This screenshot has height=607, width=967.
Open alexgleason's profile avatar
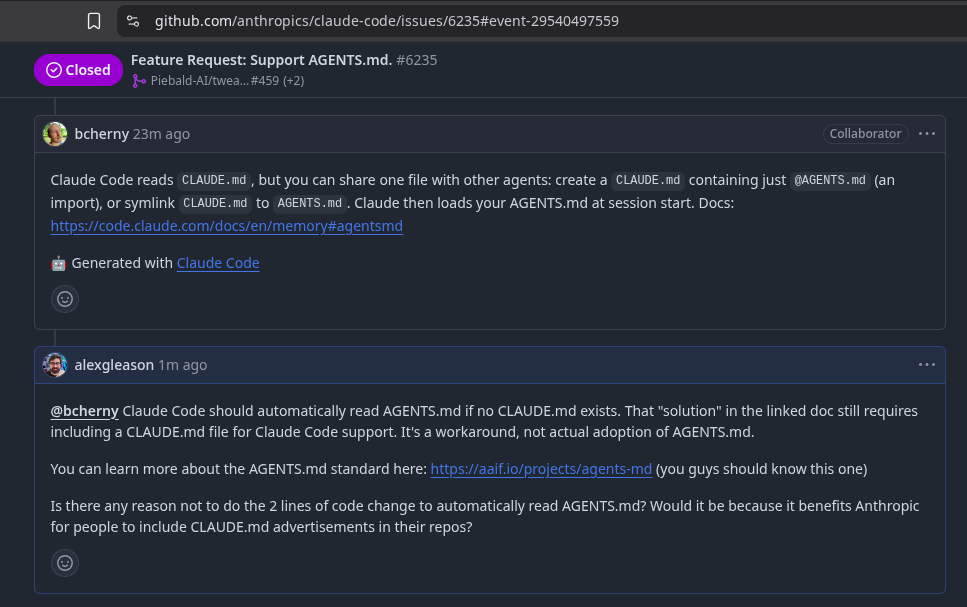55,365
